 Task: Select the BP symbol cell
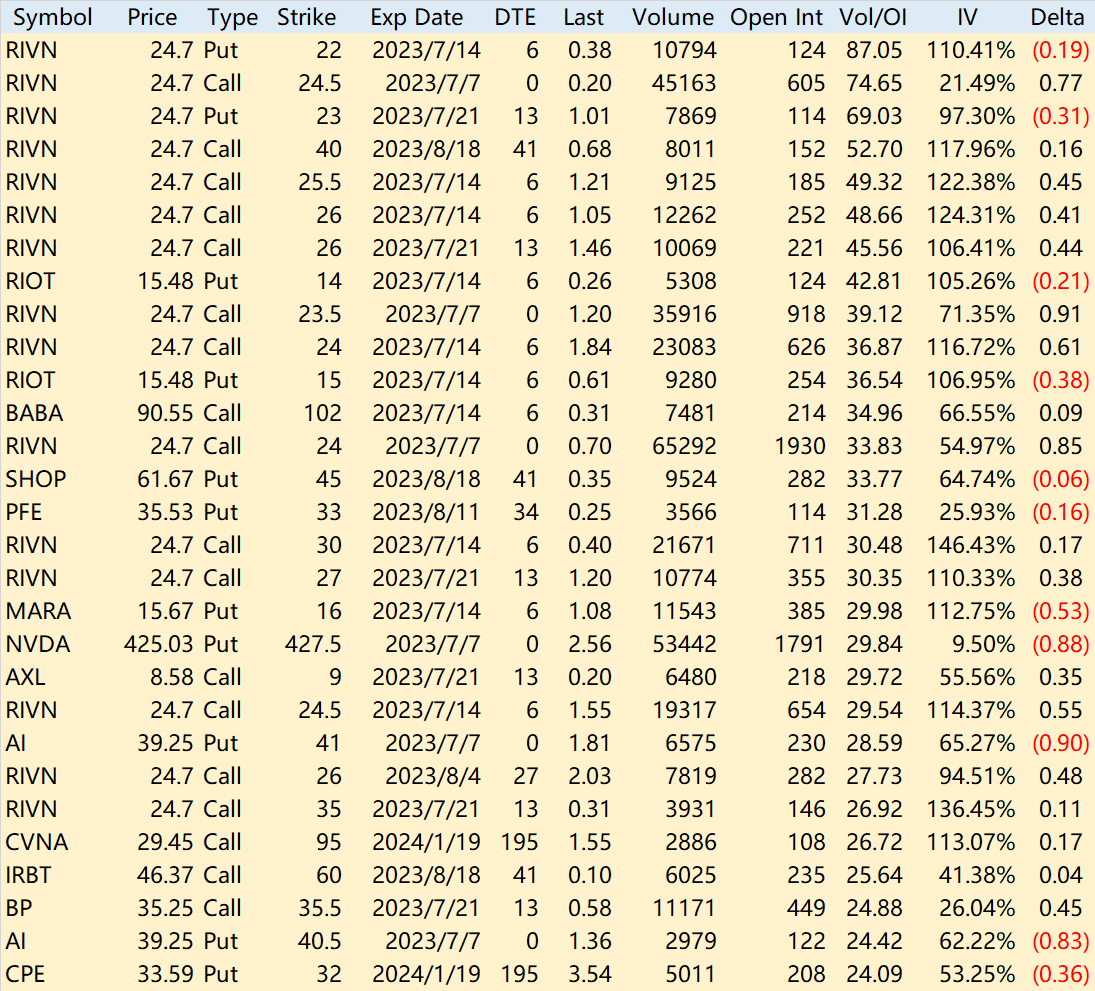[19, 908]
